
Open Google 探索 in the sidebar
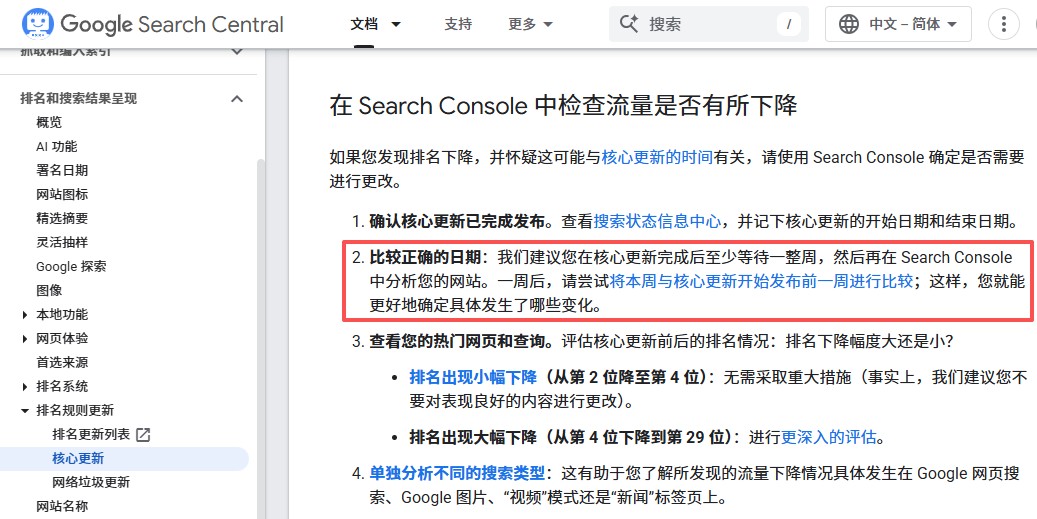click(x=71, y=266)
